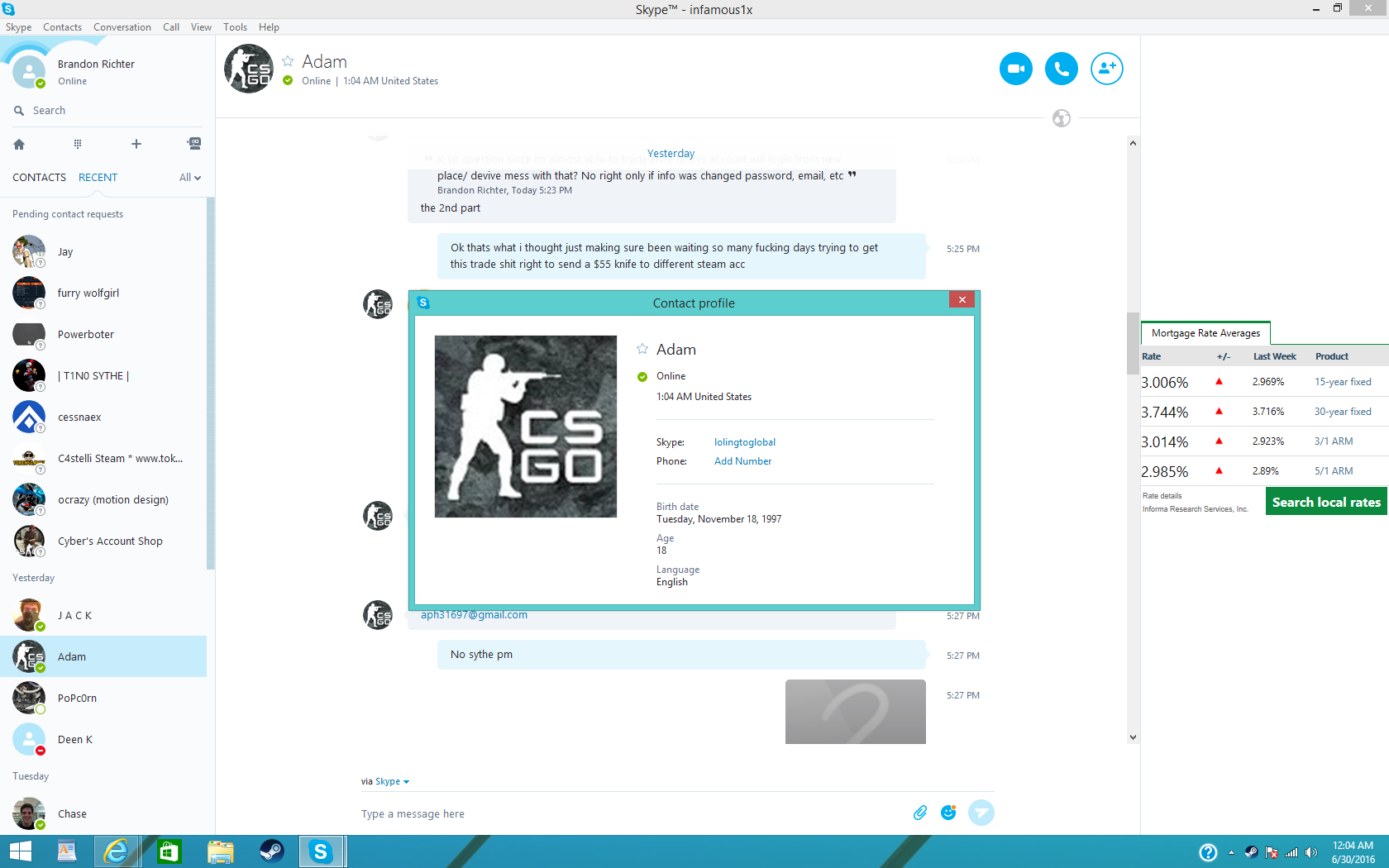The width and height of the screenshot is (1389, 868).
Task: Open Chase conversation
Action: pos(103,814)
